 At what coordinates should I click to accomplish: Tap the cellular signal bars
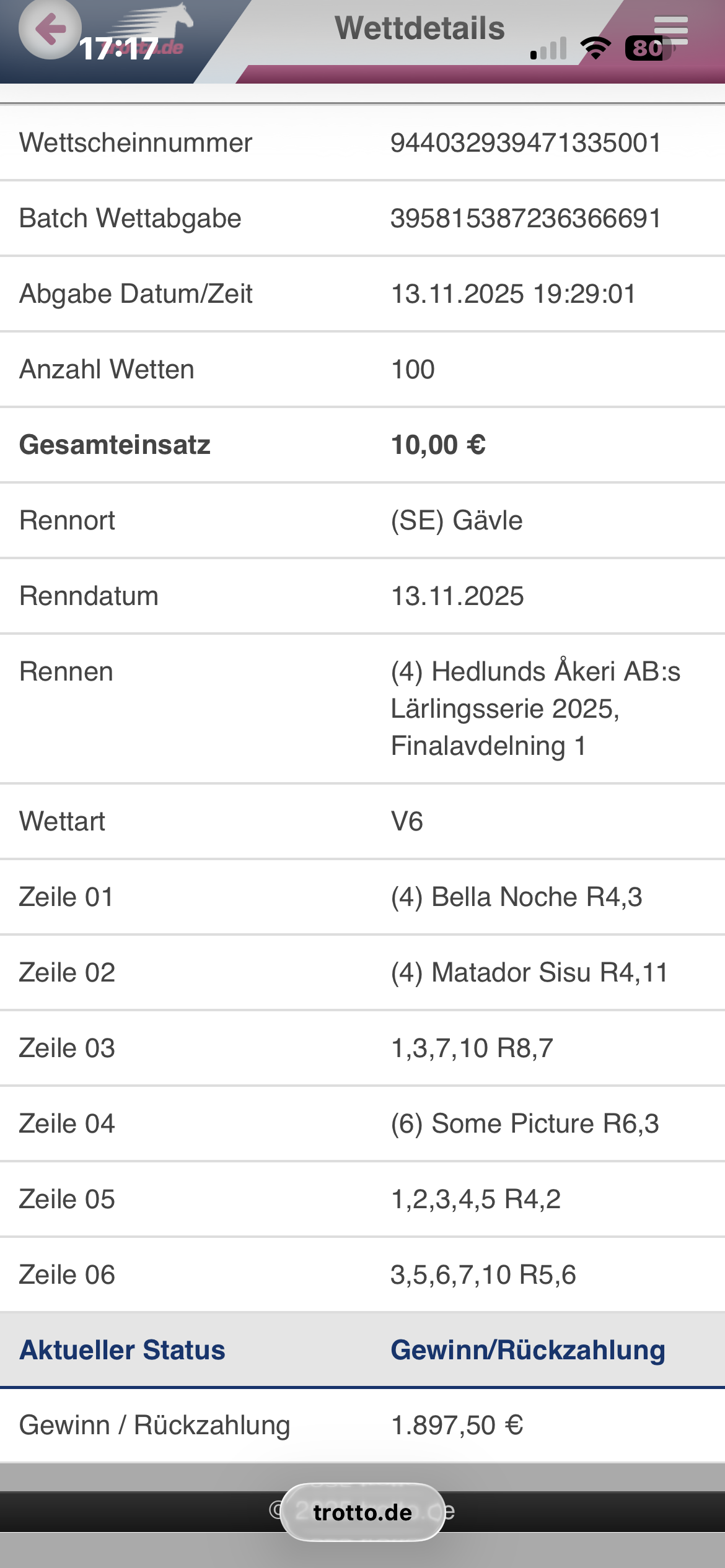(549, 48)
